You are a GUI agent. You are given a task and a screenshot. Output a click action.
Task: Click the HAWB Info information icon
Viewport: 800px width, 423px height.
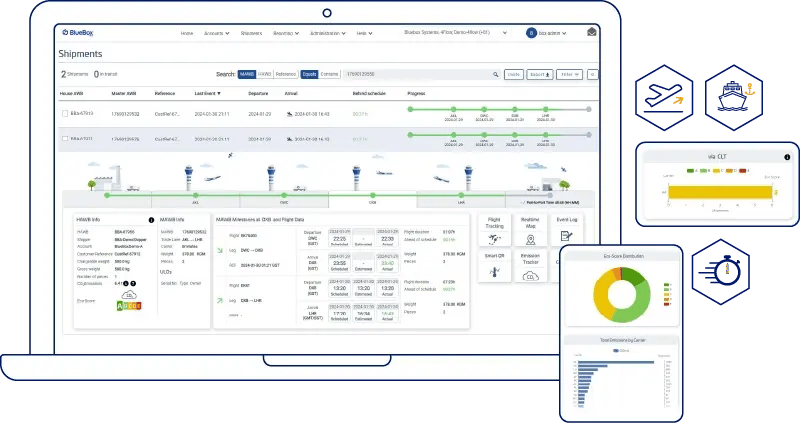pyautogui.click(x=151, y=220)
